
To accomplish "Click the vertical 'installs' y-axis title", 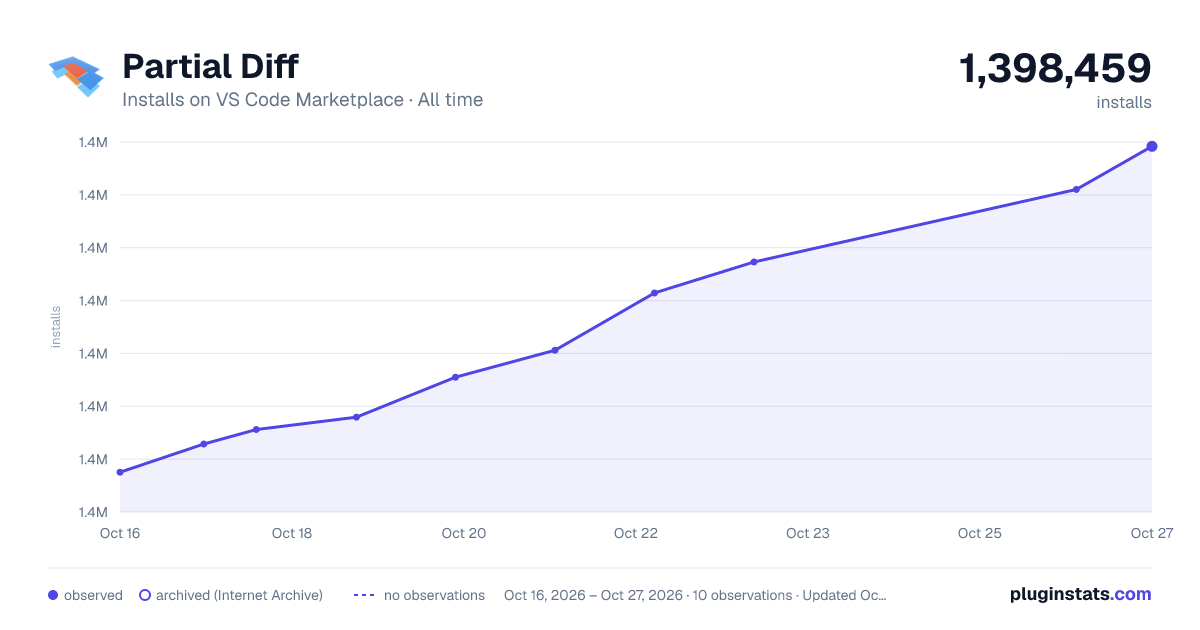I will (x=56, y=327).
